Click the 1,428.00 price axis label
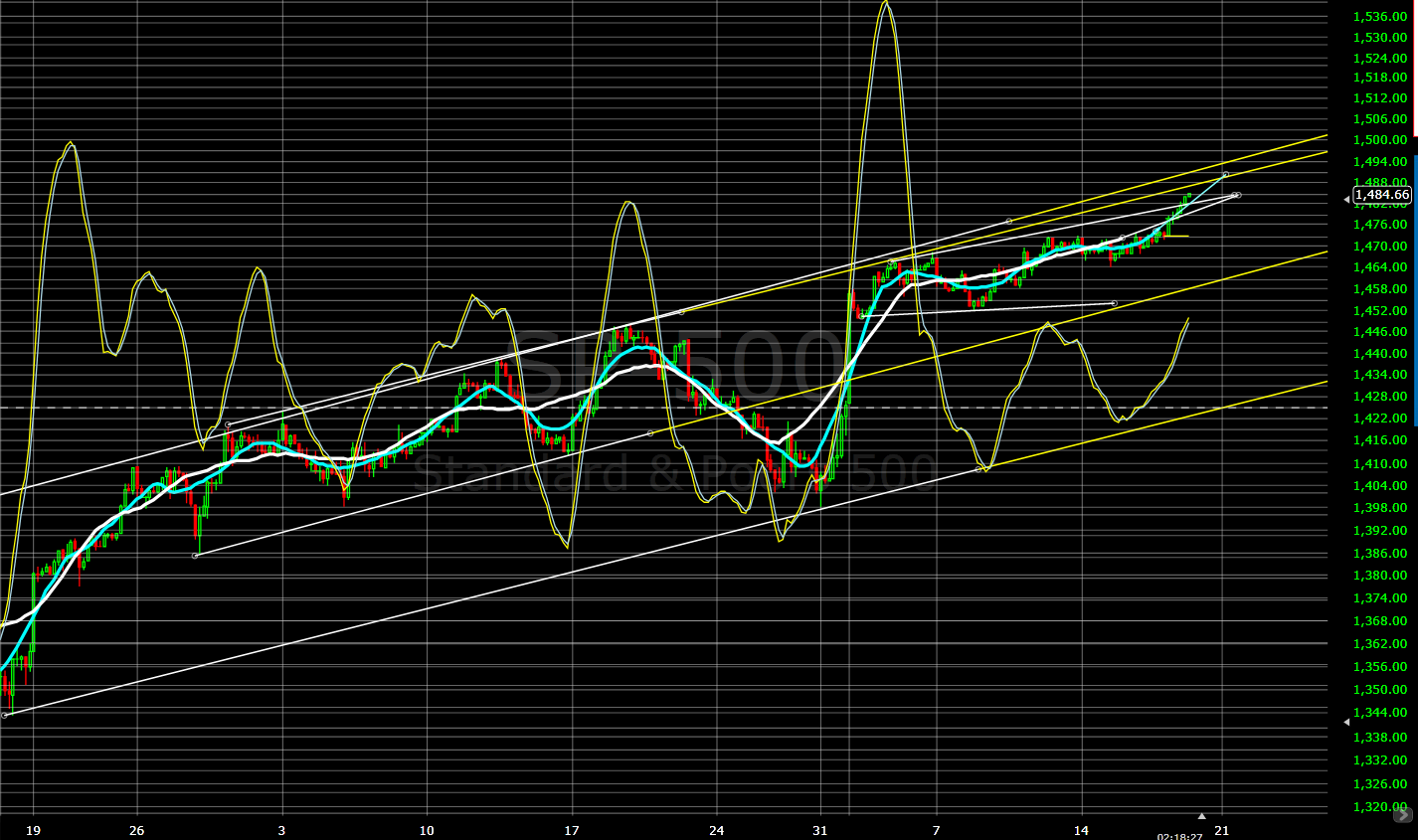This screenshot has width=1418, height=840. 1380,397
